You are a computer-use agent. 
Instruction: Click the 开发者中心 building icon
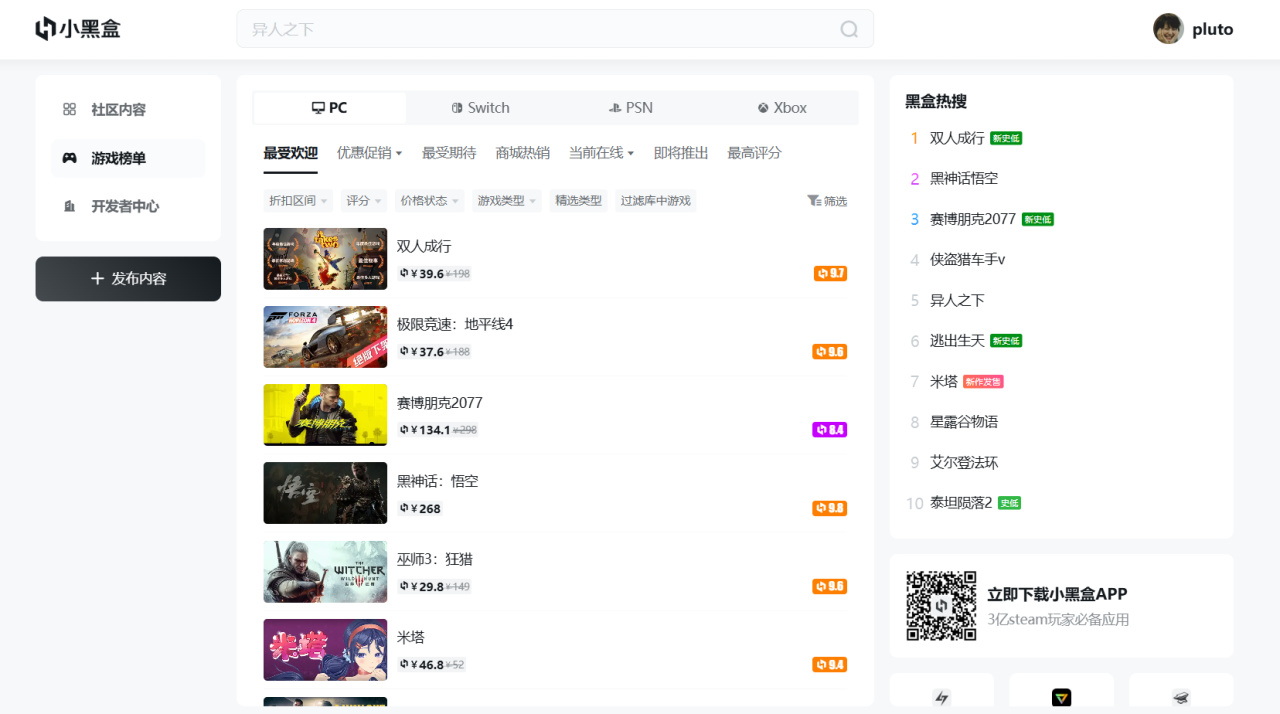[69, 206]
